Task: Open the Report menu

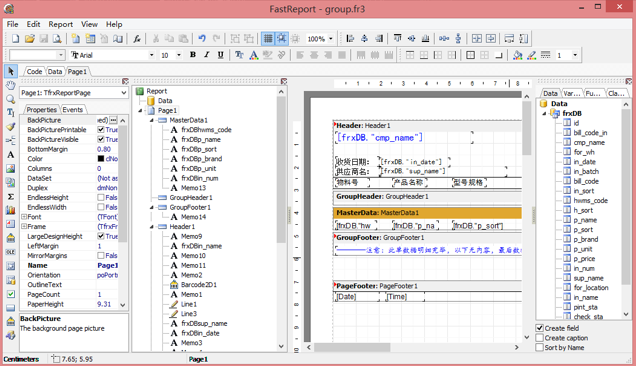Action: [x=60, y=24]
